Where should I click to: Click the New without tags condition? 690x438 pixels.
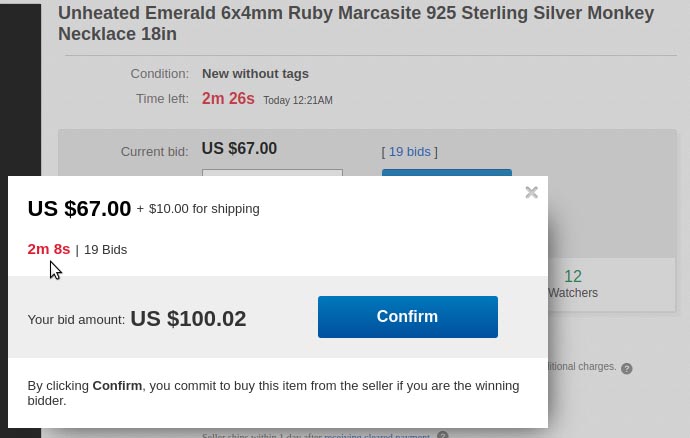click(x=255, y=74)
